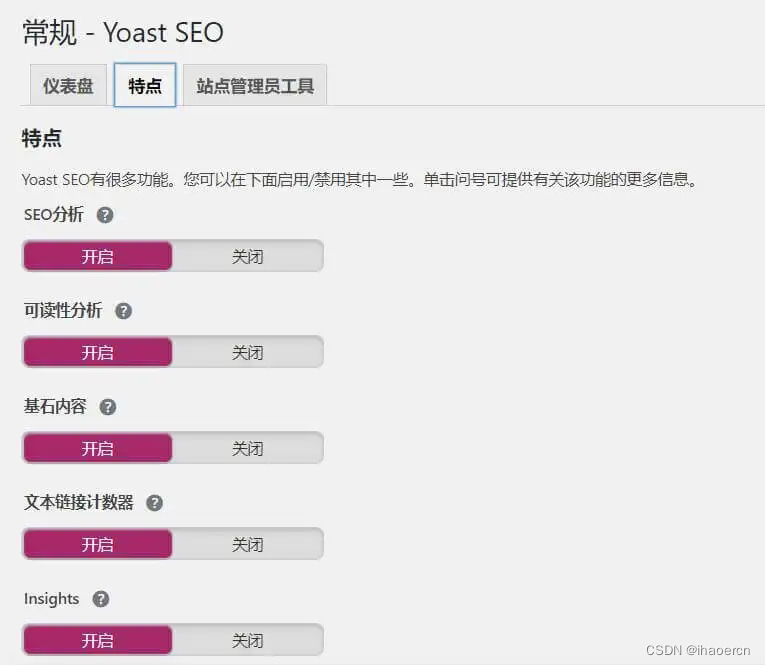Click the help icon beside Insights

[100, 599]
